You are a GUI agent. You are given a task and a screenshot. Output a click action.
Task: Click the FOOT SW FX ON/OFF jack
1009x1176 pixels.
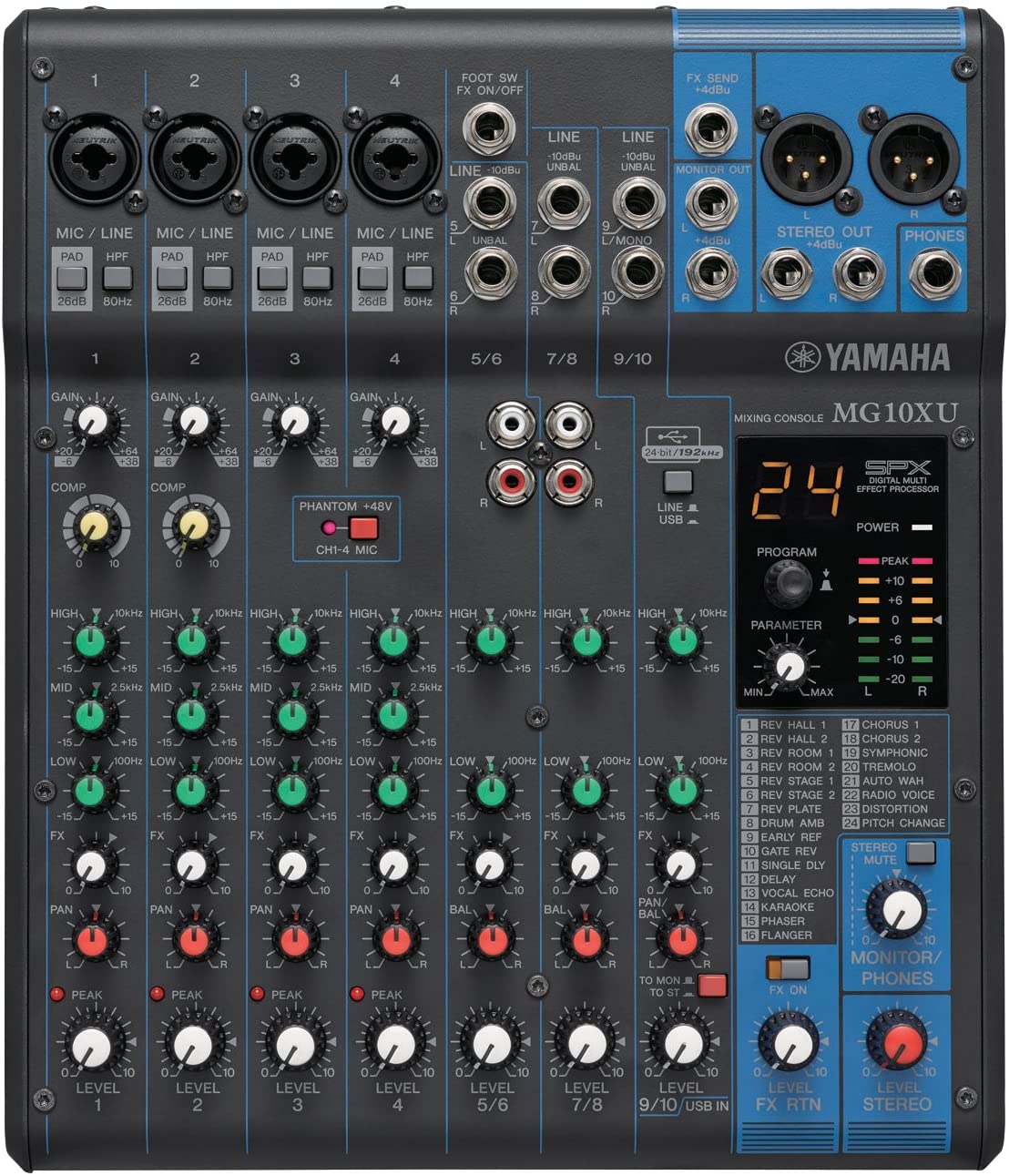[490, 128]
